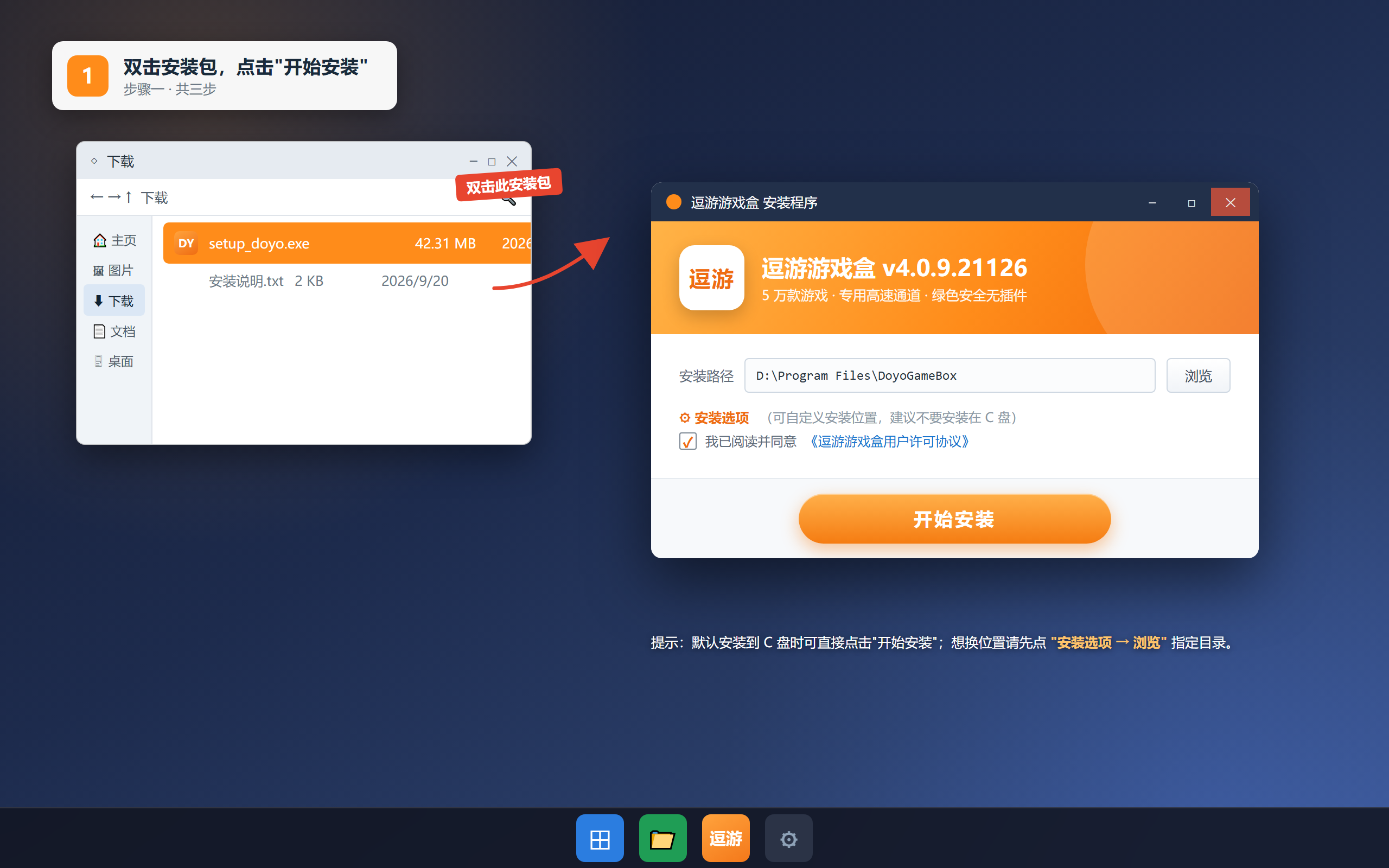Select 桌面 in the sidebar
The width and height of the screenshot is (1389, 868).
[113, 362]
